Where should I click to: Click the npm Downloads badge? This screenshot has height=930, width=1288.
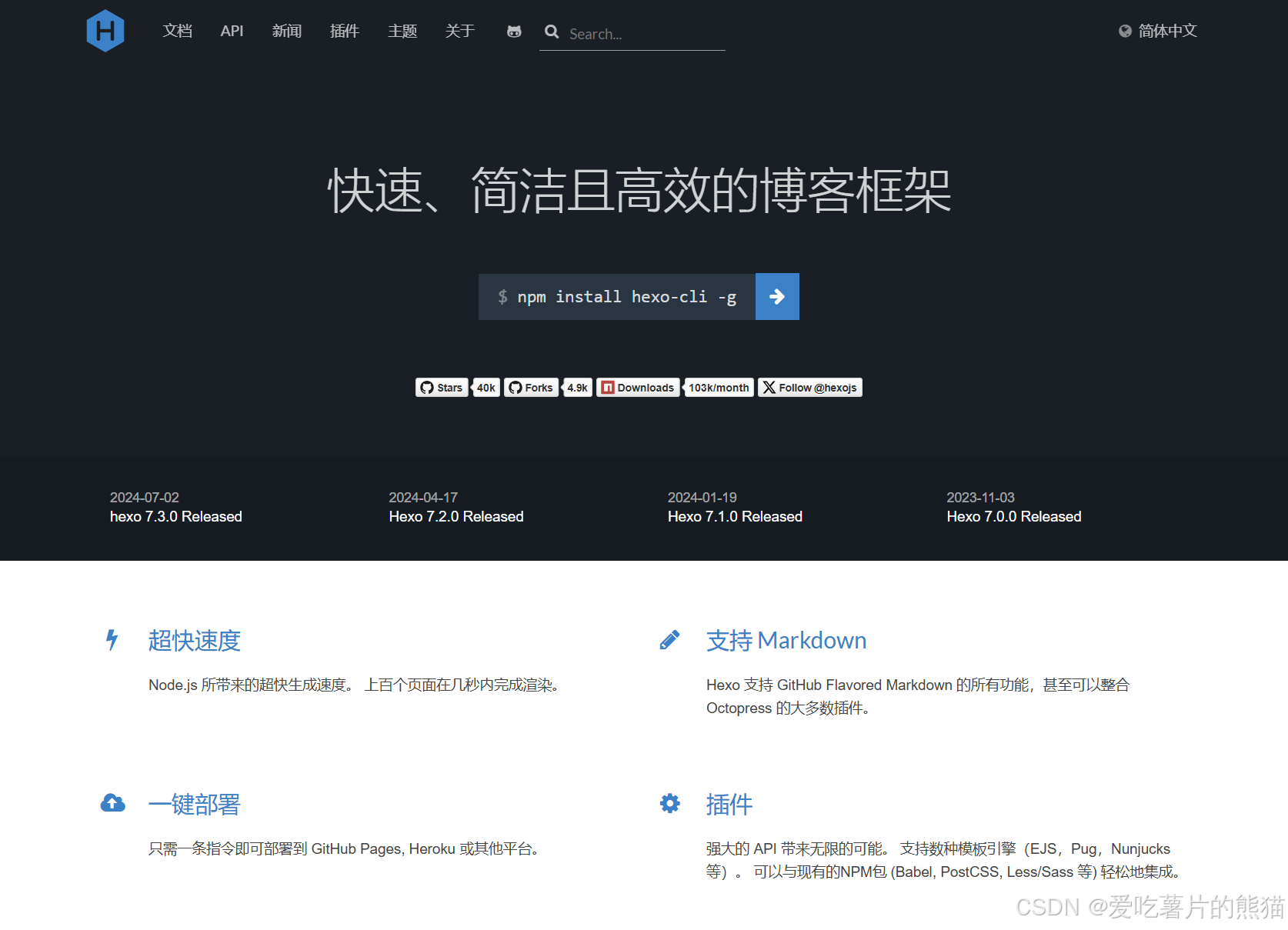tap(638, 388)
